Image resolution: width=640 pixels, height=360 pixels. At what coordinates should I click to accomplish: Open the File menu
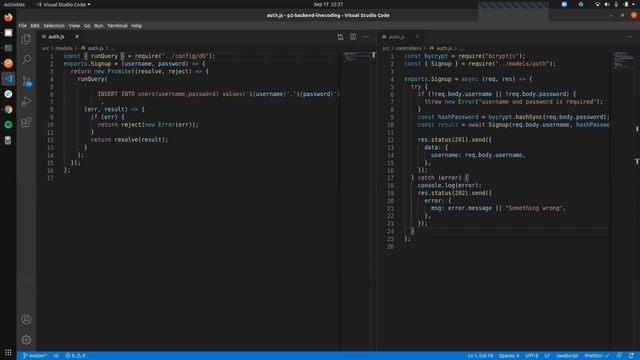click(x=22, y=26)
